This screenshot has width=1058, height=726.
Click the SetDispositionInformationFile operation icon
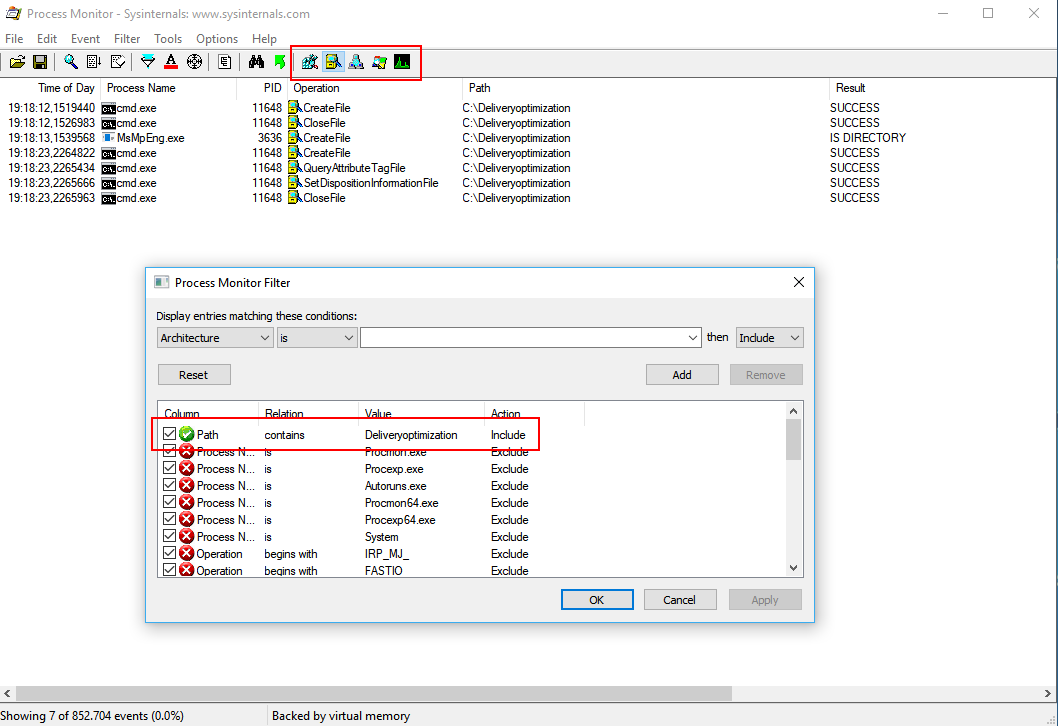coord(294,182)
